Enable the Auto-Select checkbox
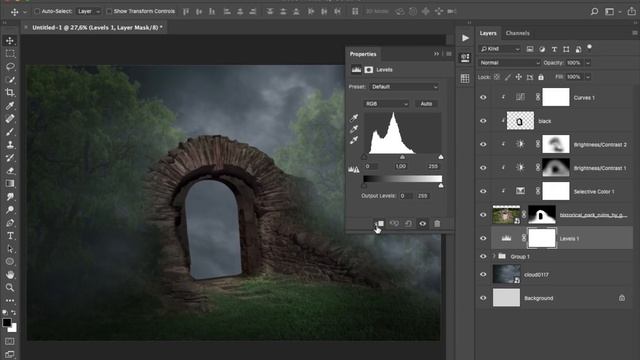 (x=37, y=11)
